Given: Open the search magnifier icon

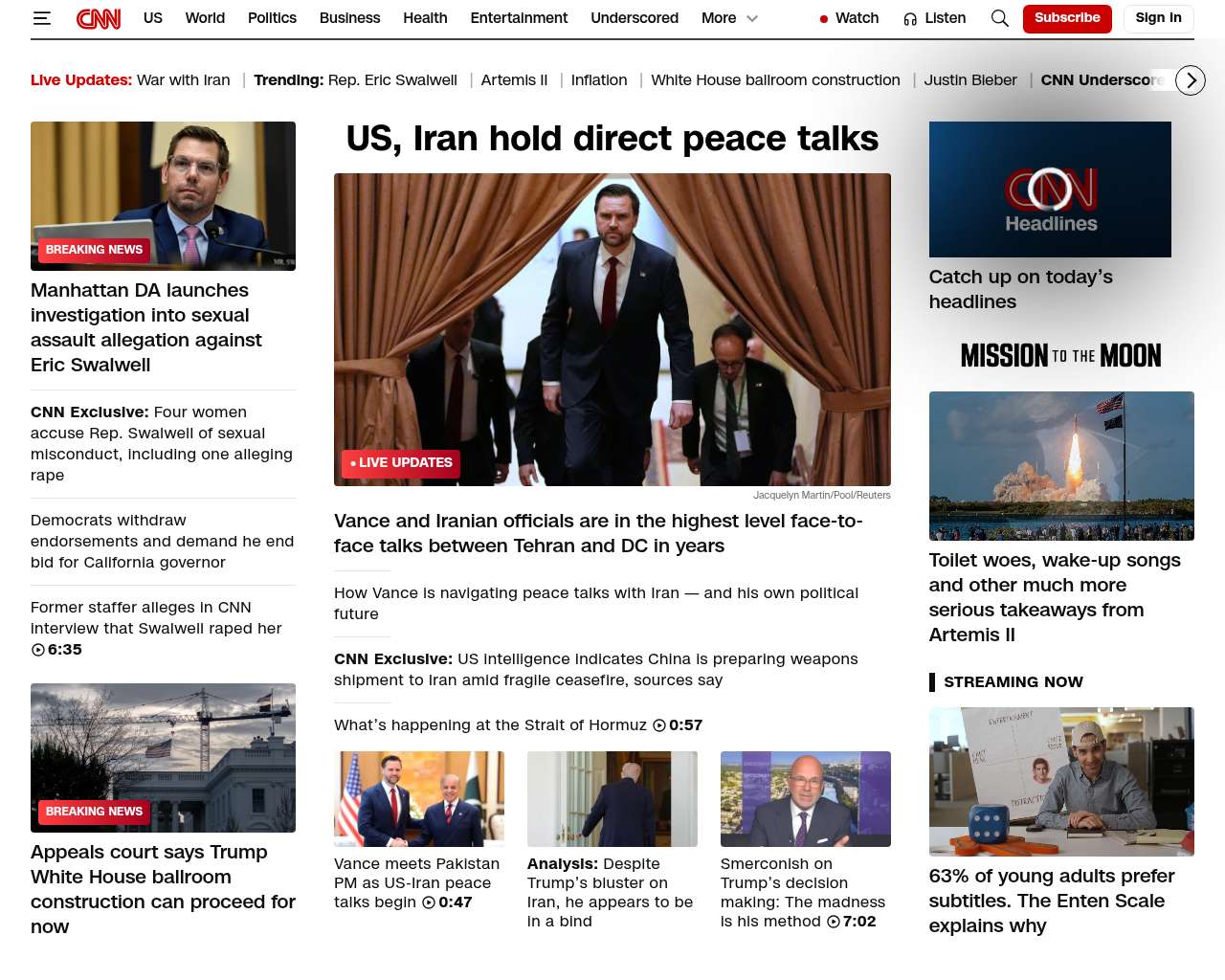Looking at the screenshot, I should [x=999, y=18].
